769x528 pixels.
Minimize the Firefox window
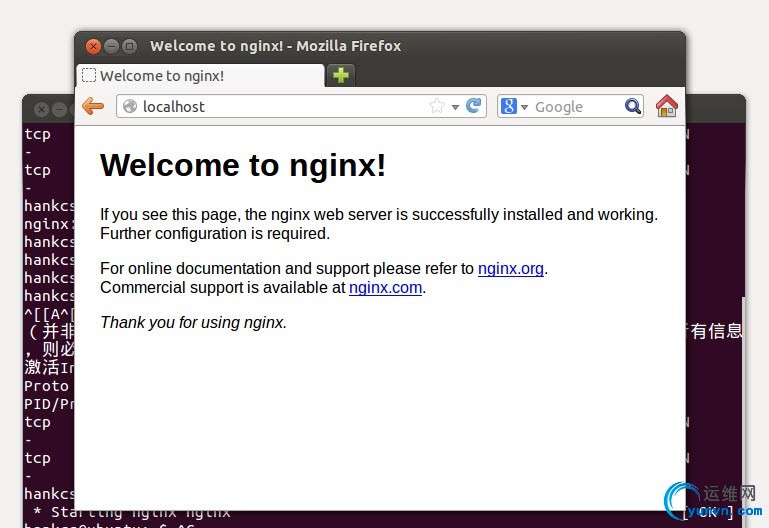(x=111, y=46)
